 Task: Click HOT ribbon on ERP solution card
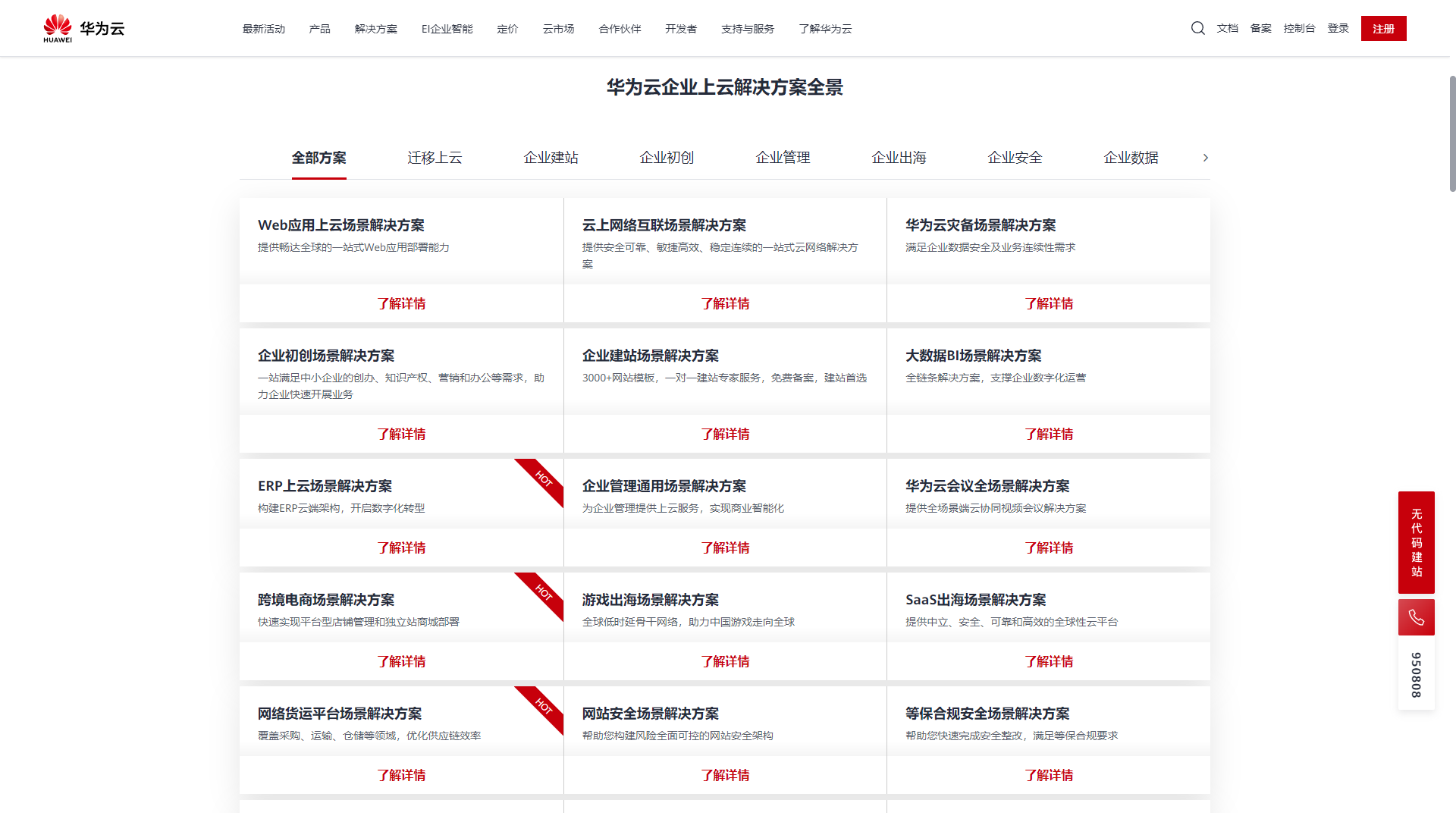coord(544,479)
